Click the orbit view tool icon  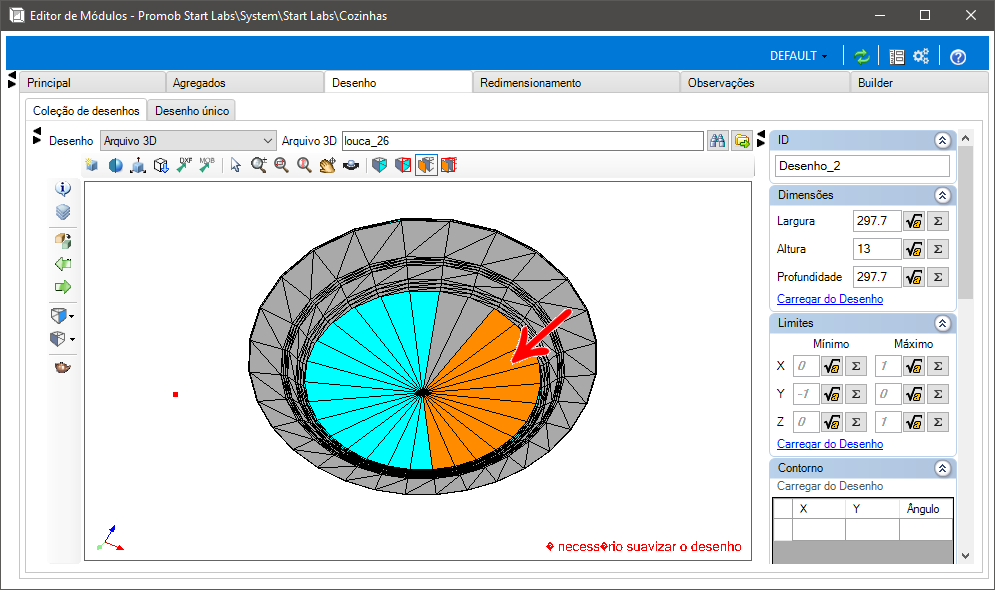[350, 165]
